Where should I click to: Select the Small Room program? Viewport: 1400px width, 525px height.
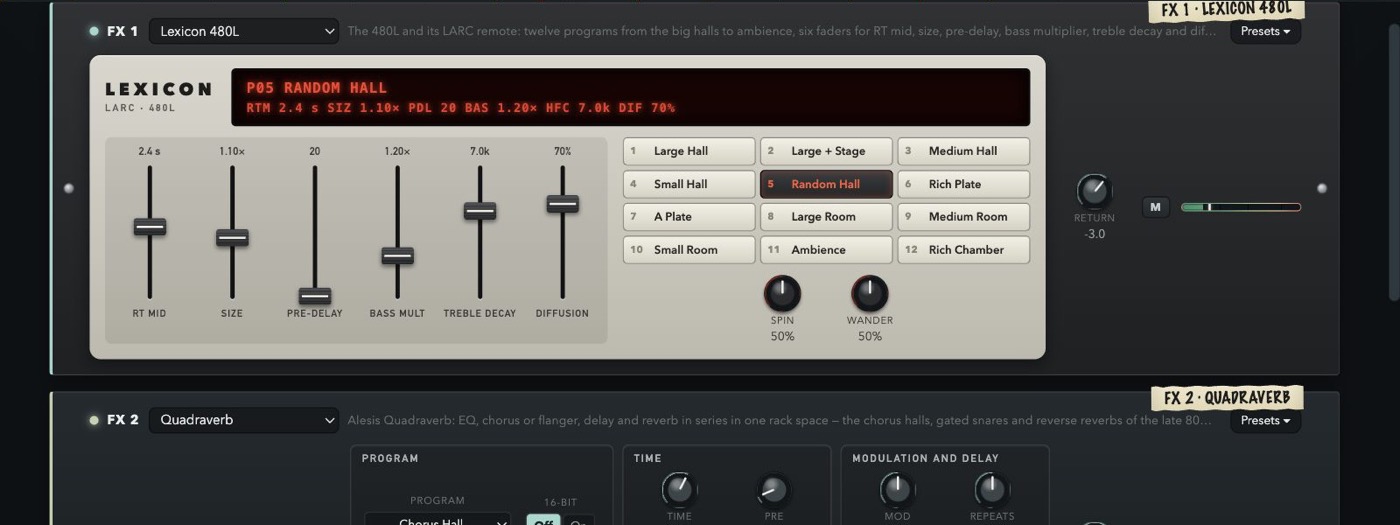tap(689, 250)
